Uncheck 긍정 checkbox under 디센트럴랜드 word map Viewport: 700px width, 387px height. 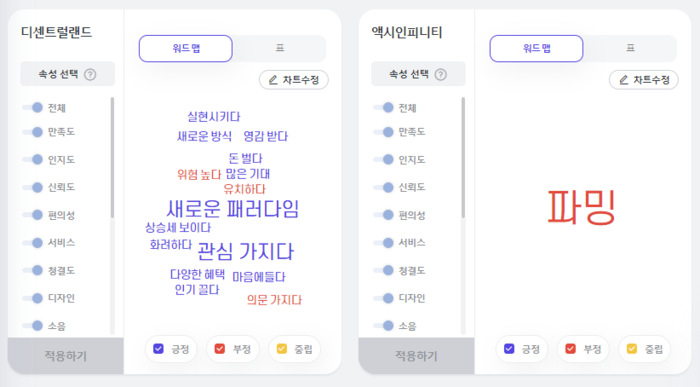click(158, 349)
